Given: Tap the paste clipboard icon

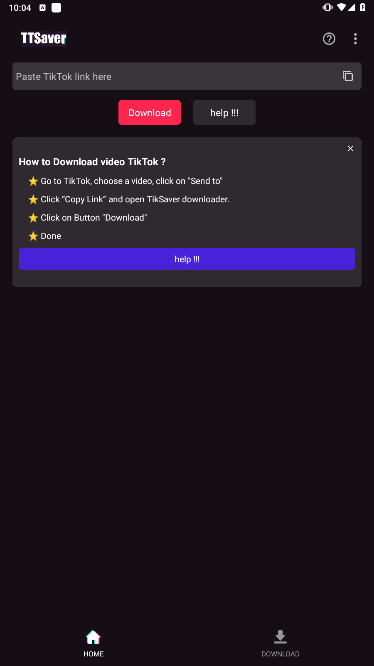Looking at the screenshot, I should 348,76.
